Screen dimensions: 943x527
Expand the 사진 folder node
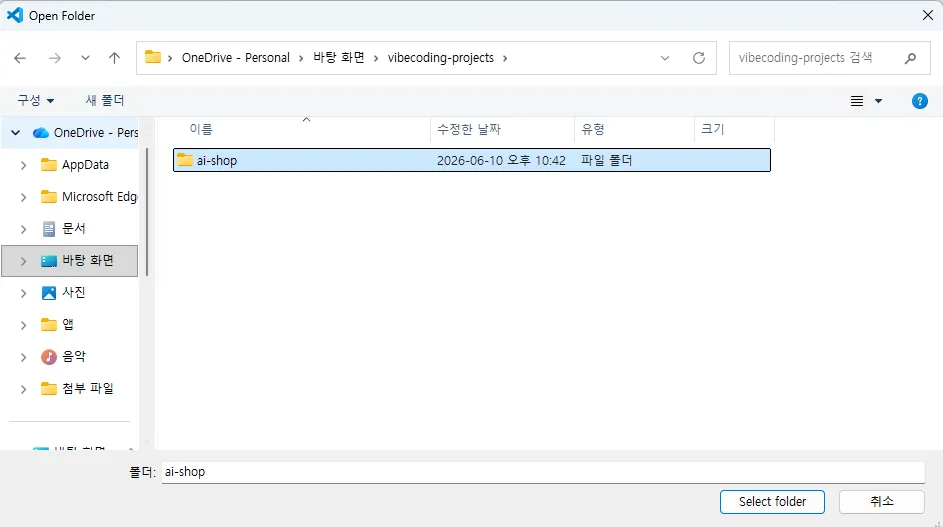click(x=23, y=293)
